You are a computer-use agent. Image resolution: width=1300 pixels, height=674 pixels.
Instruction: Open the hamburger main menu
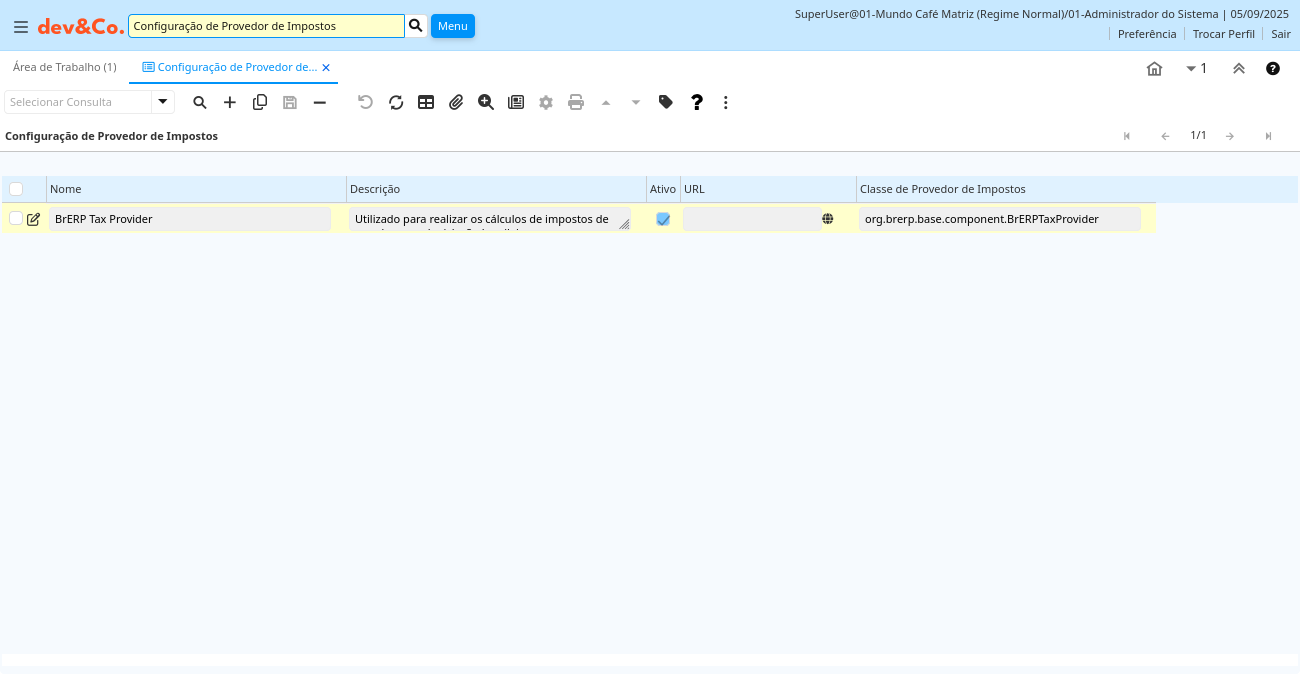pyautogui.click(x=21, y=27)
